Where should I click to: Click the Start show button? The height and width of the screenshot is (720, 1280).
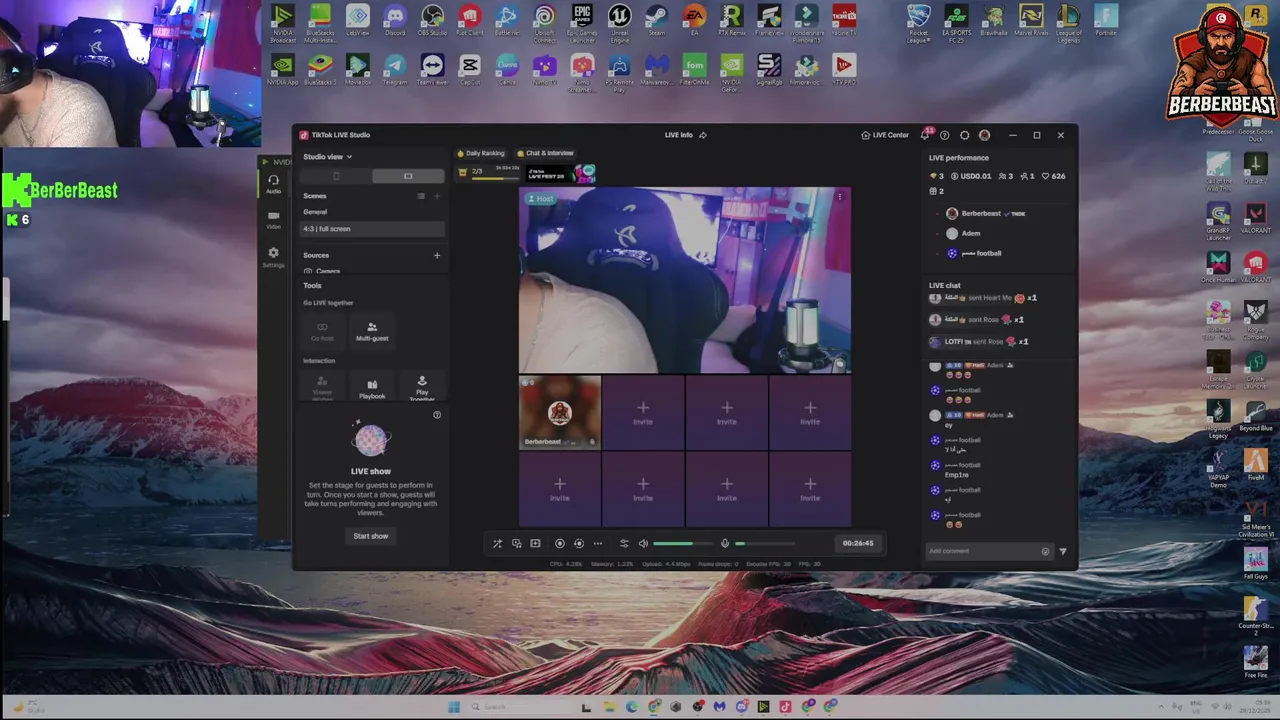pos(371,536)
